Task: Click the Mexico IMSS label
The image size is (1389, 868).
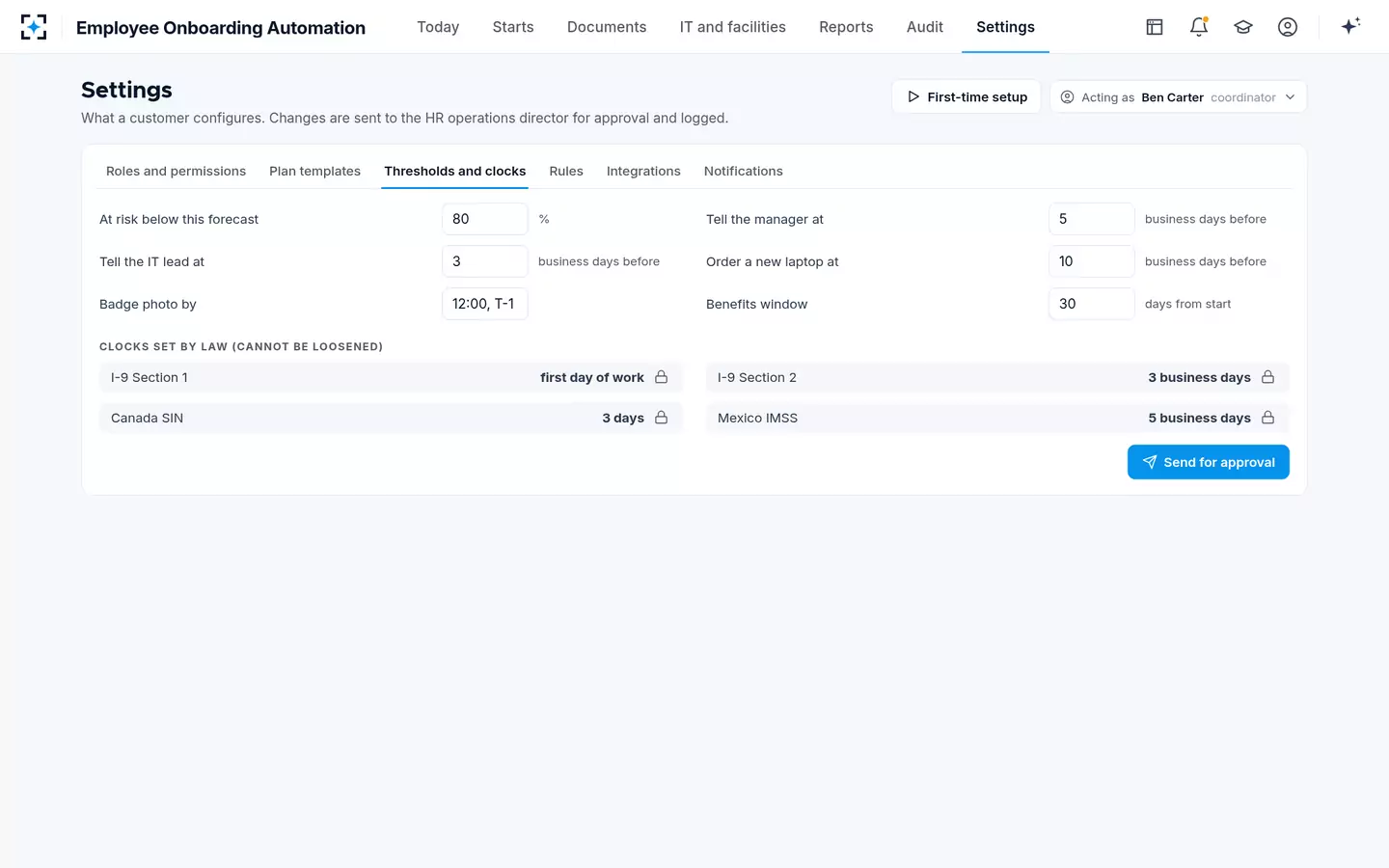Action: pyautogui.click(x=757, y=418)
